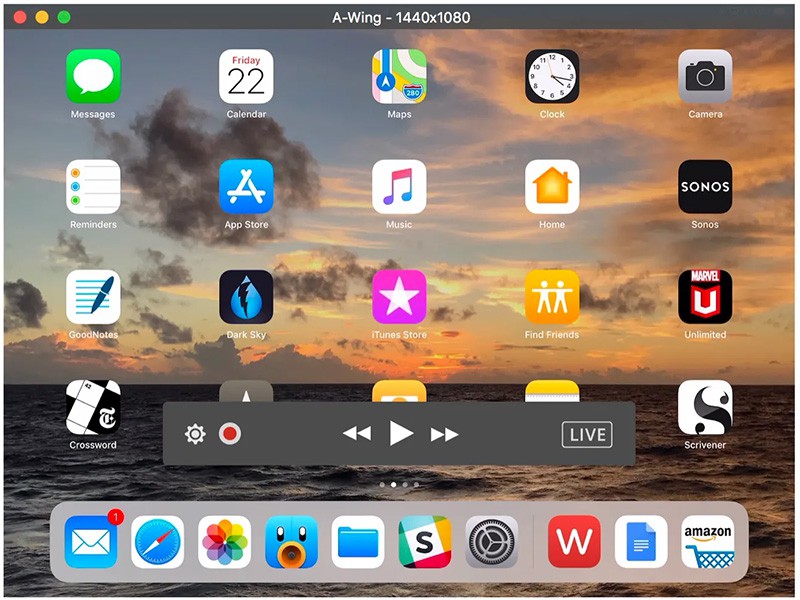Open the Sonos app
The height and width of the screenshot is (600, 800).
click(x=705, y=187)
